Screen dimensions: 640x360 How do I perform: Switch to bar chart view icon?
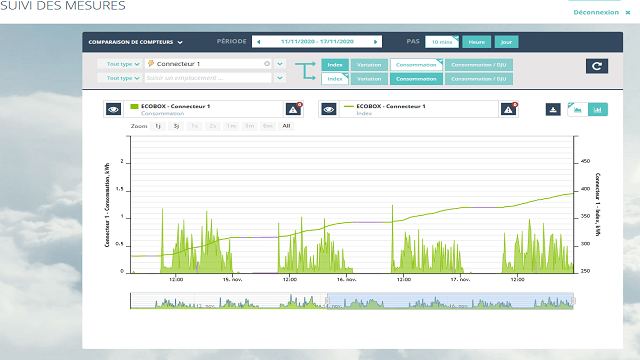[x=598, y=109]
